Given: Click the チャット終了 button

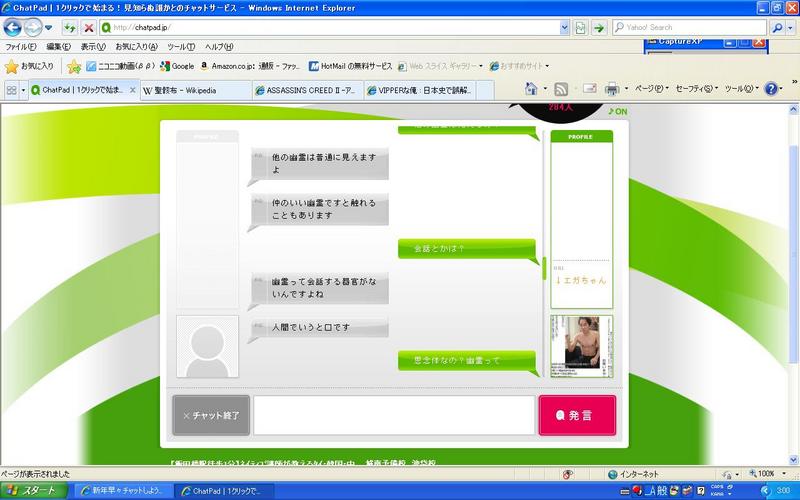Looking at the screenshot, I should coord(211,415).
